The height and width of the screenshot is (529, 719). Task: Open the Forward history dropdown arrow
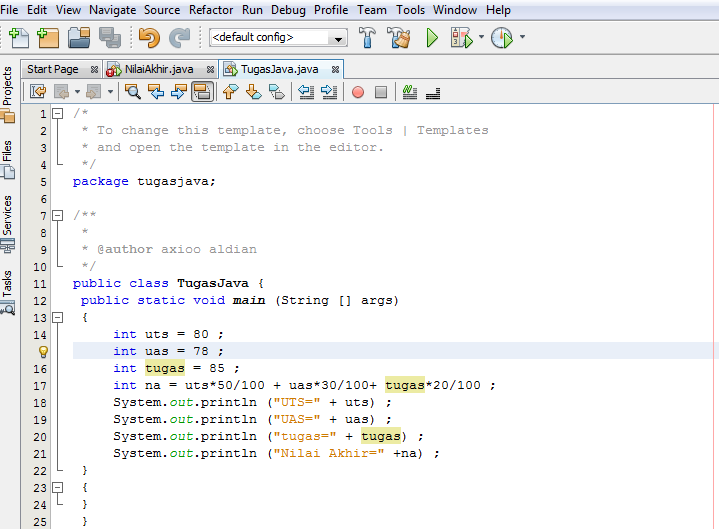coord(110,92)
